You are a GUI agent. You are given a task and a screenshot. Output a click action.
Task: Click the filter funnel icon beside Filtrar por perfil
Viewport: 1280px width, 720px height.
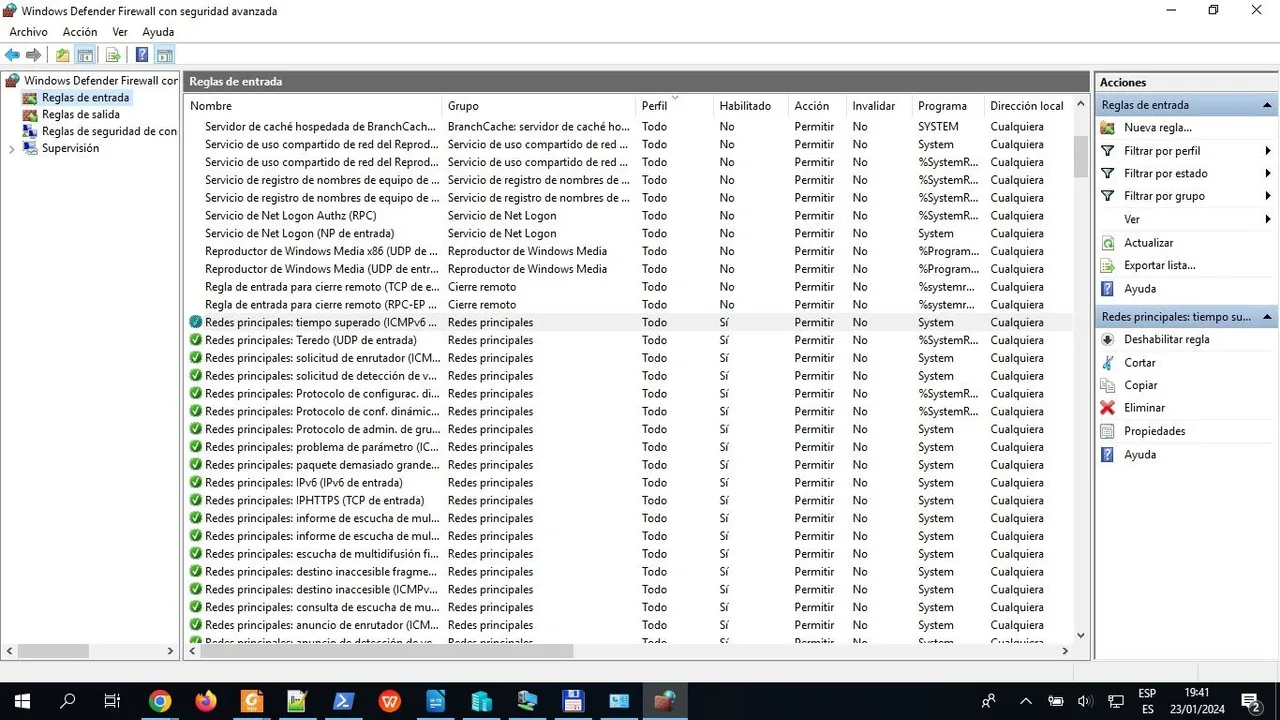(1107, 151)
